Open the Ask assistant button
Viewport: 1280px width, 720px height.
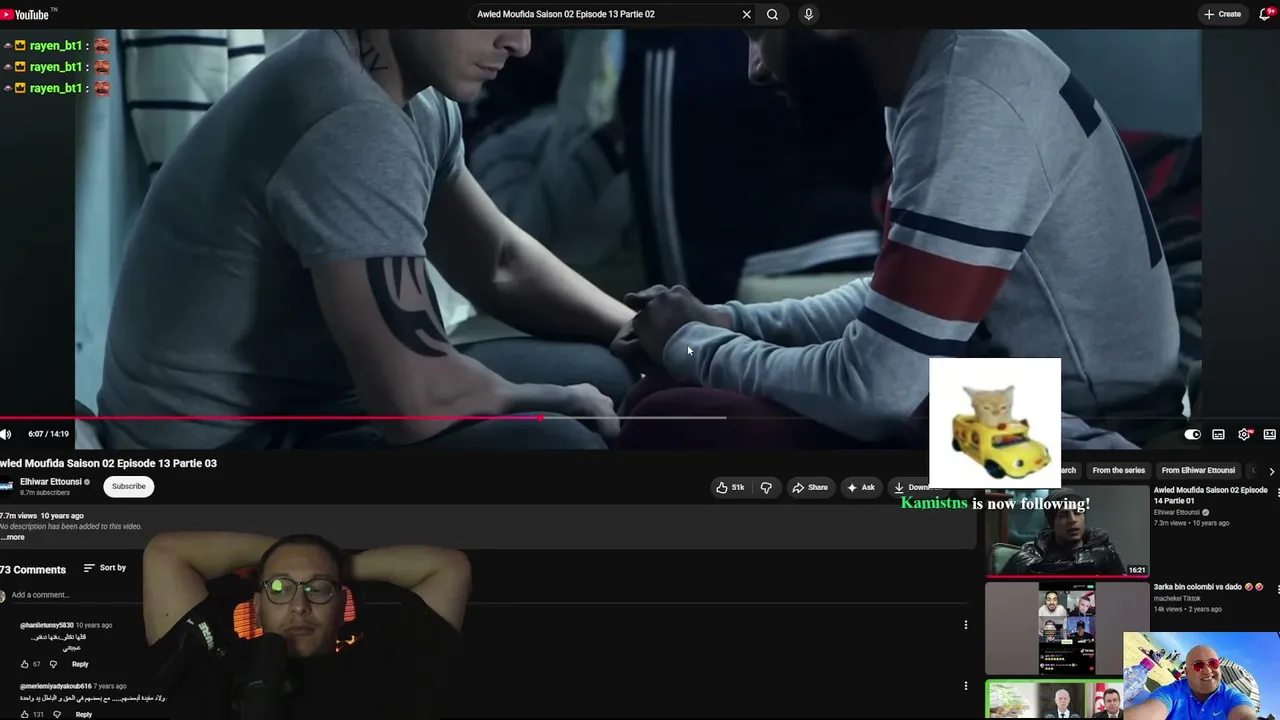point(861,487)
